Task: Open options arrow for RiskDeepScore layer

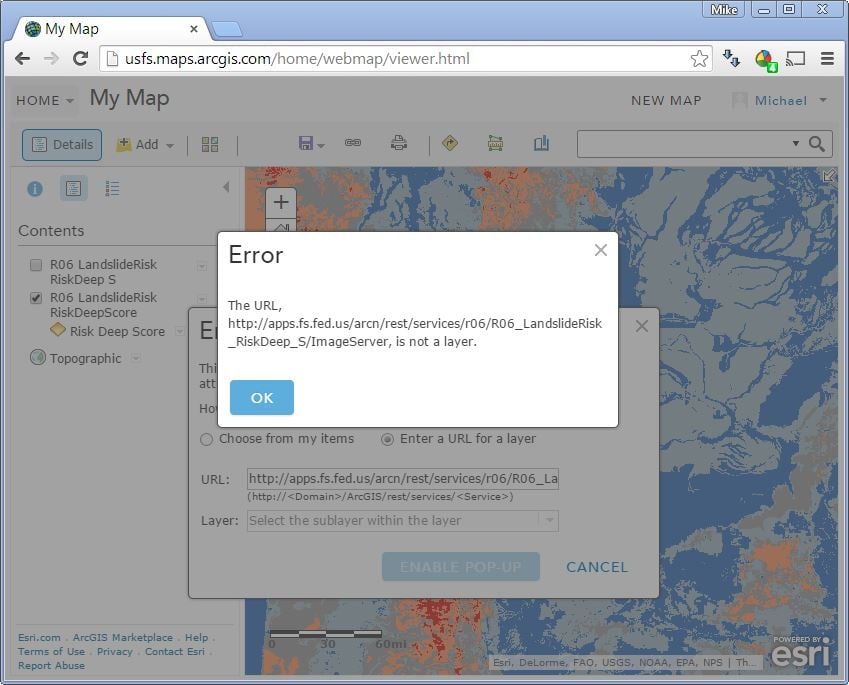Action: 202,299
